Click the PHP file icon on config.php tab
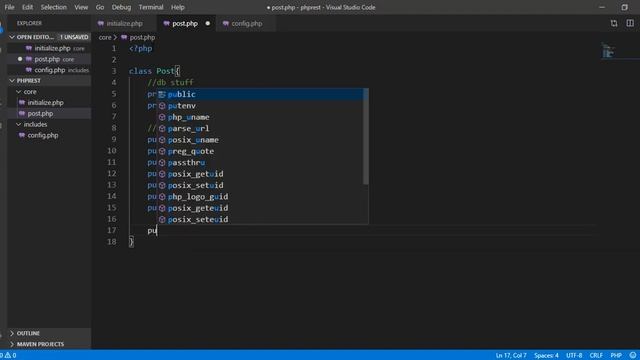This screenshot has height=360, width=640. pos(226,24)
